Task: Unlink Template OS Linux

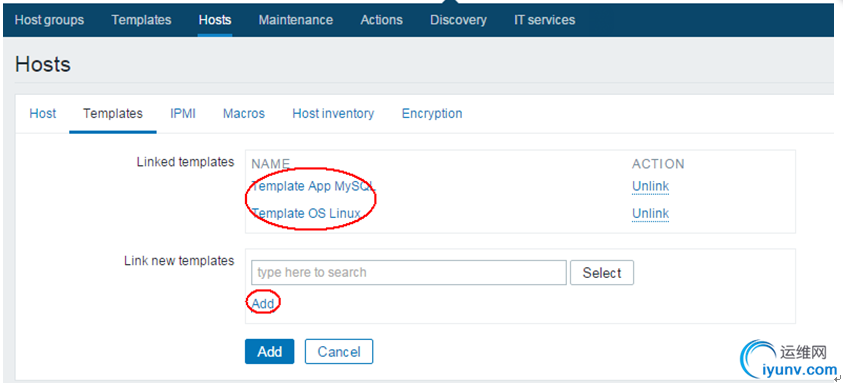Action: pos(651,213)
